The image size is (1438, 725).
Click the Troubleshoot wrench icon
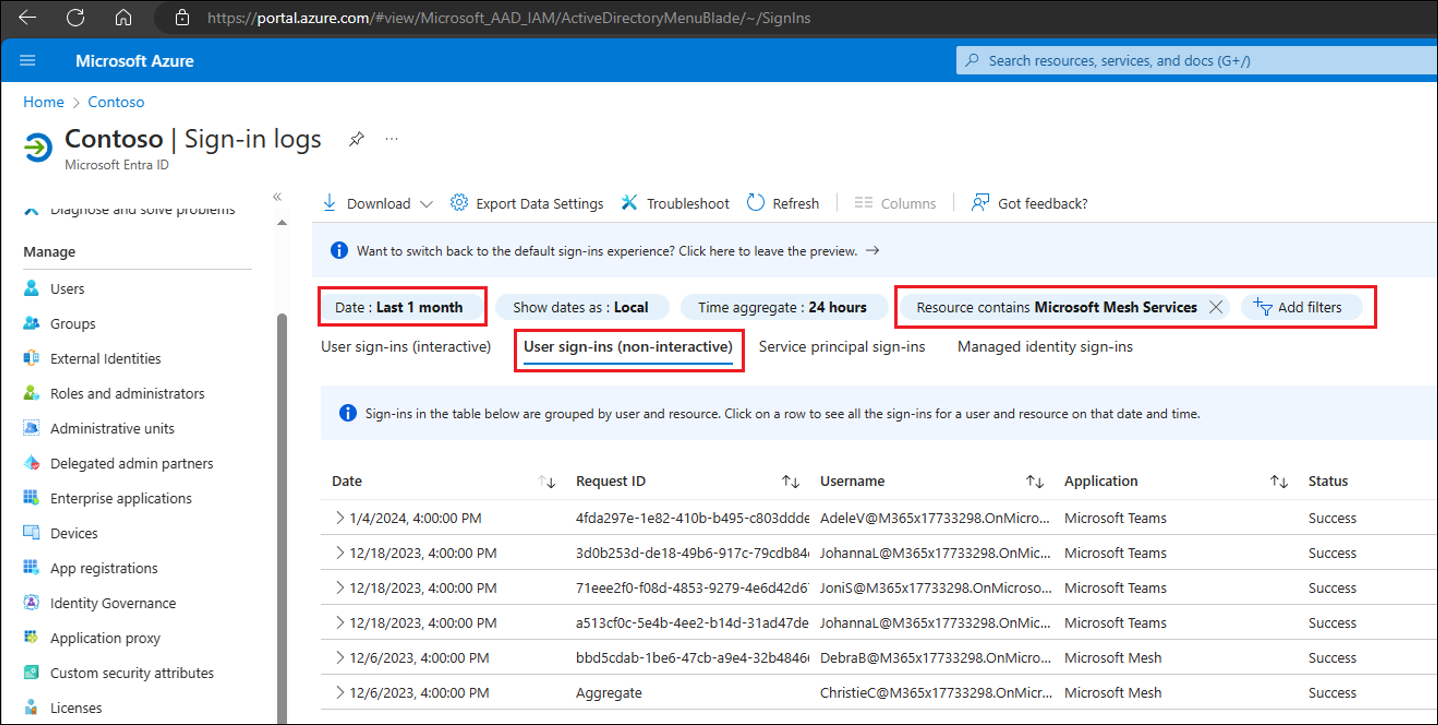629,203
